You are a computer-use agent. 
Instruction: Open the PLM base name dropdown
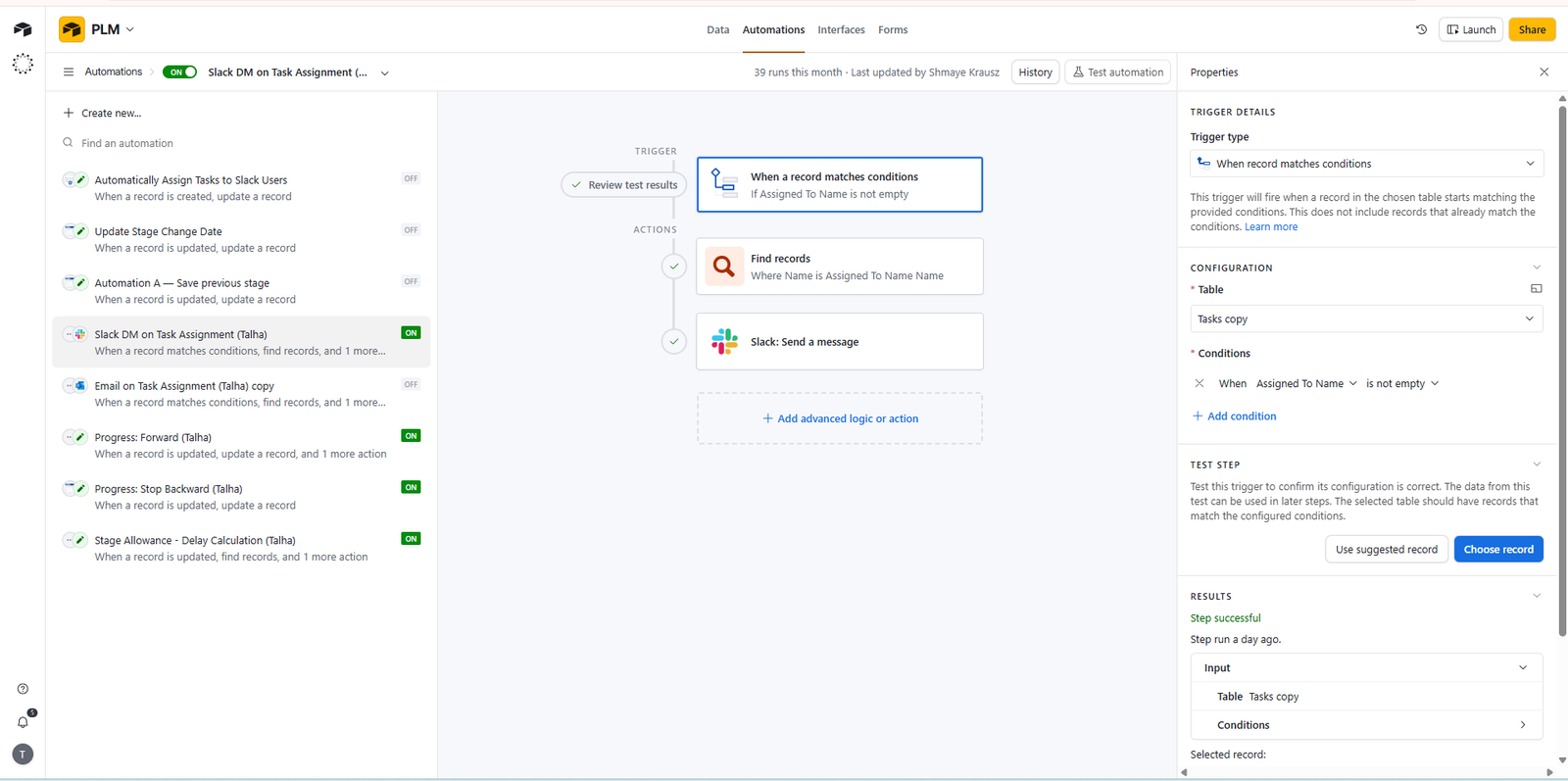click(113, 29)
